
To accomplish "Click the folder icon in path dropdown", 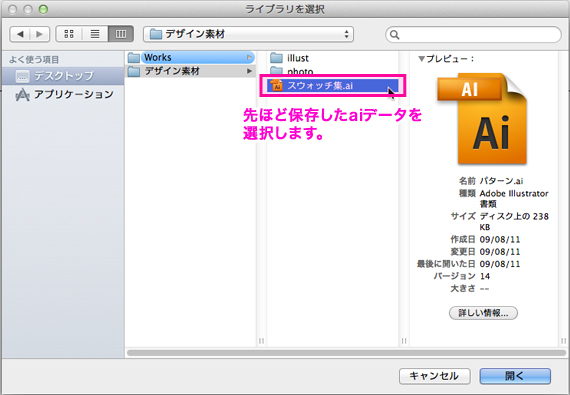I will (x=156, y=34).
